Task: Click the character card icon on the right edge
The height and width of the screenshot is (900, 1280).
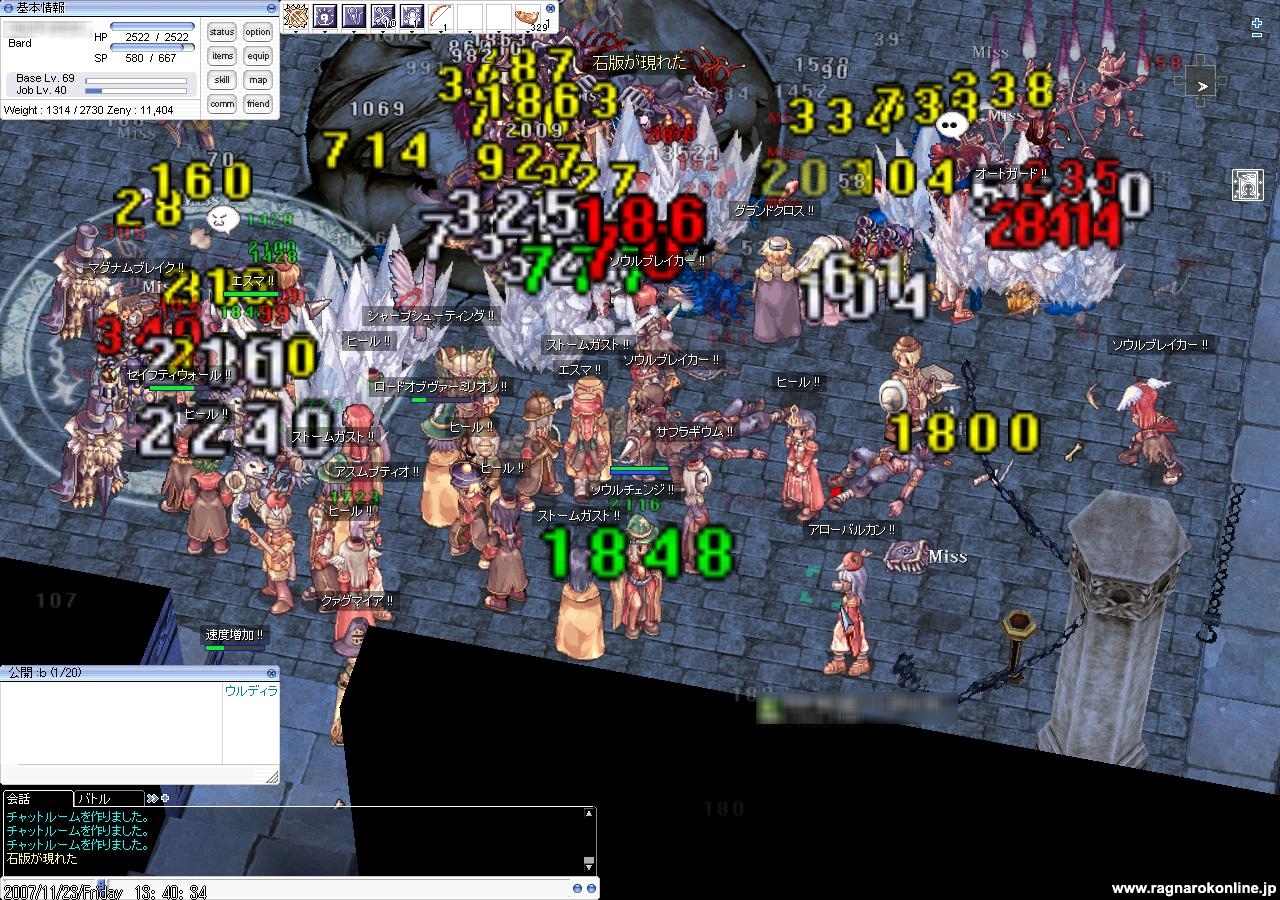Action: (1247, 185)
